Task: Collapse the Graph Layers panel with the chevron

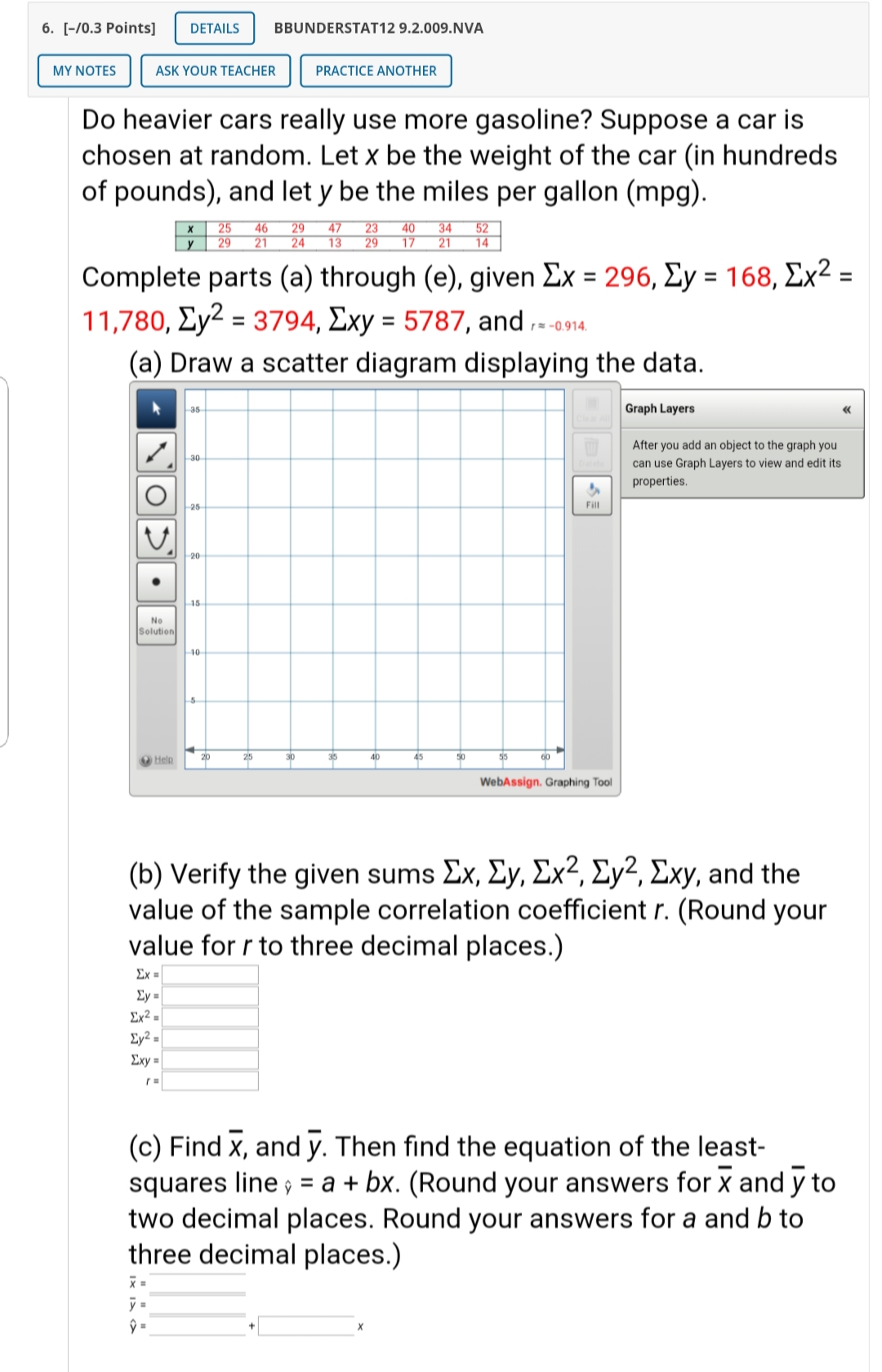Action: point(848,409)
